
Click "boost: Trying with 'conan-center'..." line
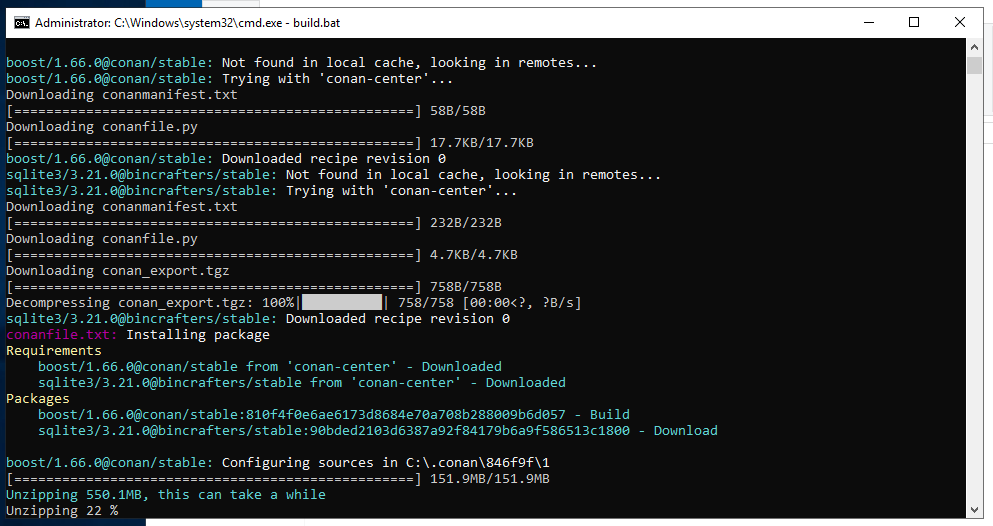click(x=230, y=79)
